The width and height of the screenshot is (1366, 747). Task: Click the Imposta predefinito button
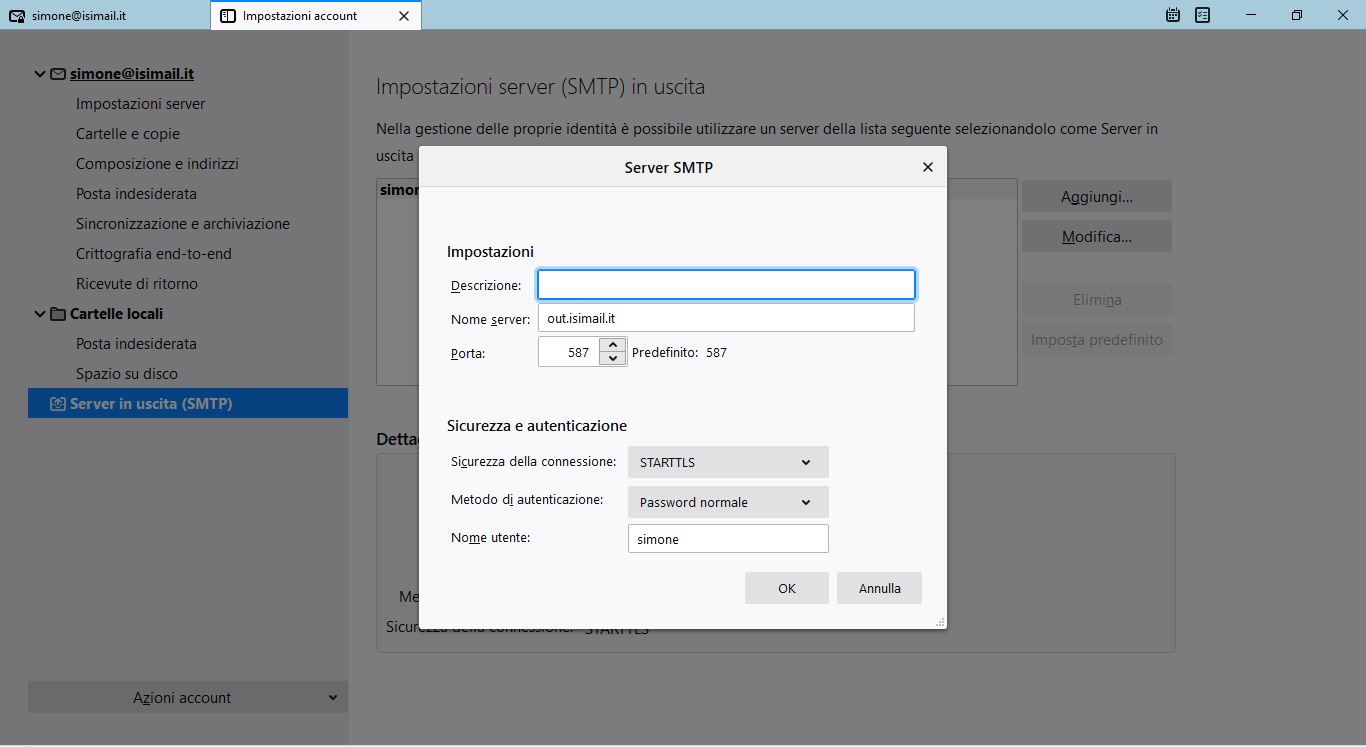coord(1097,340)
